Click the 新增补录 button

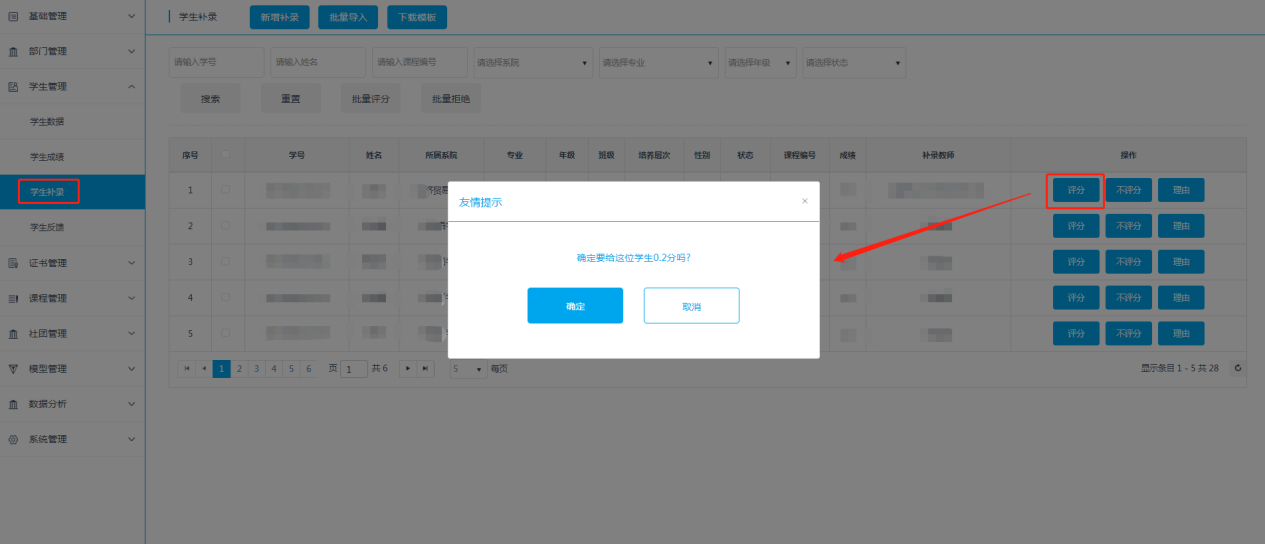pos(279,17)
